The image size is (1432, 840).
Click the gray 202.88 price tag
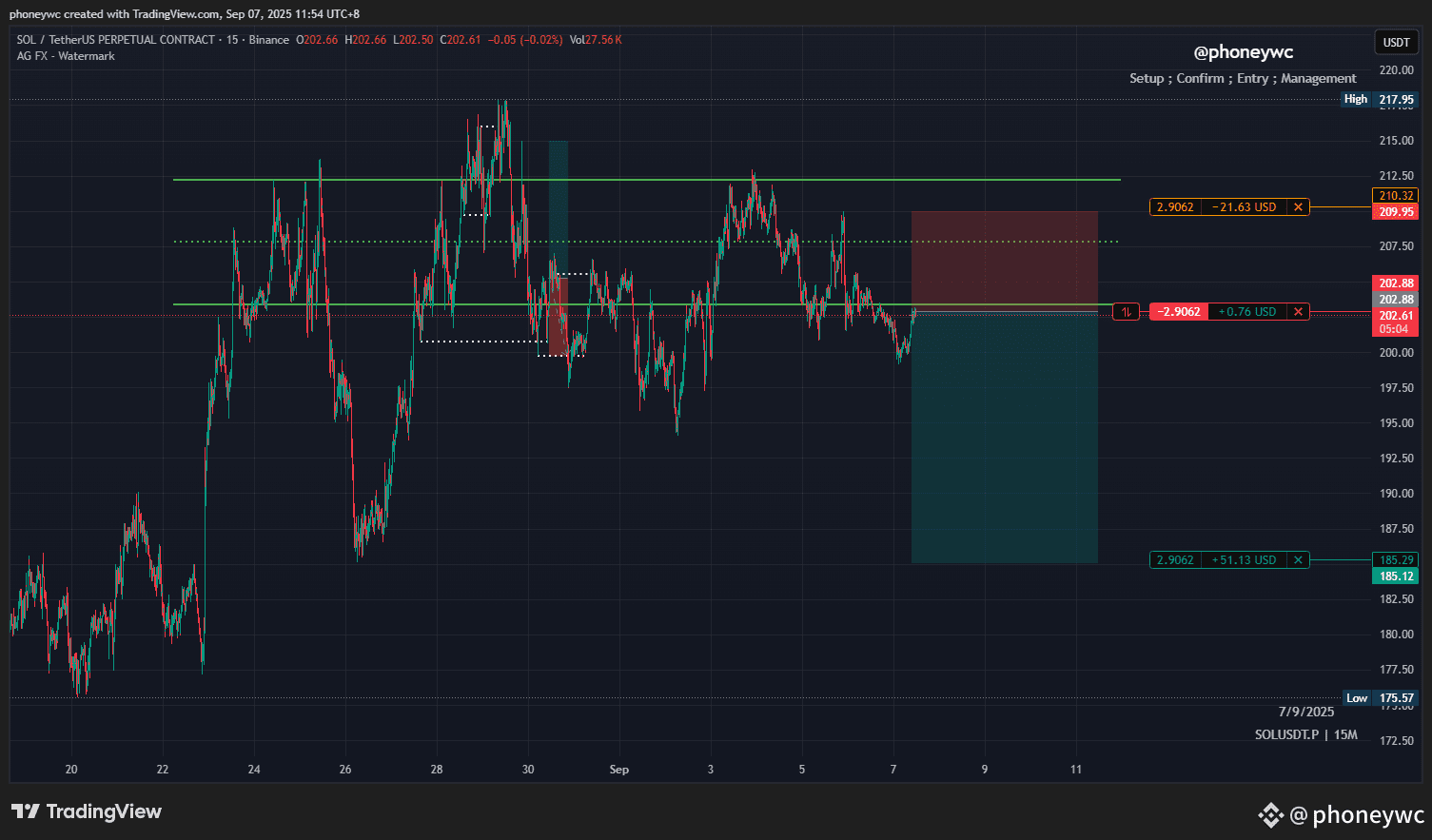(1396, 300)
